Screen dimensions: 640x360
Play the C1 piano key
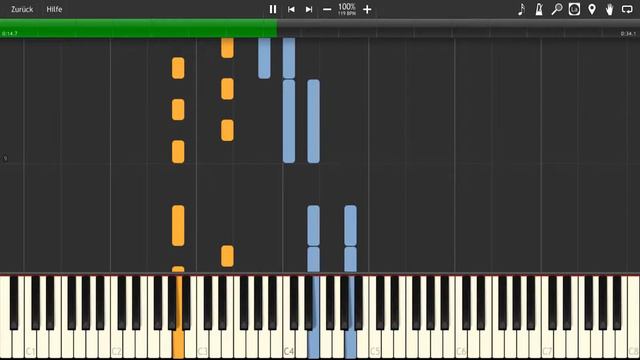coord(30,343)
